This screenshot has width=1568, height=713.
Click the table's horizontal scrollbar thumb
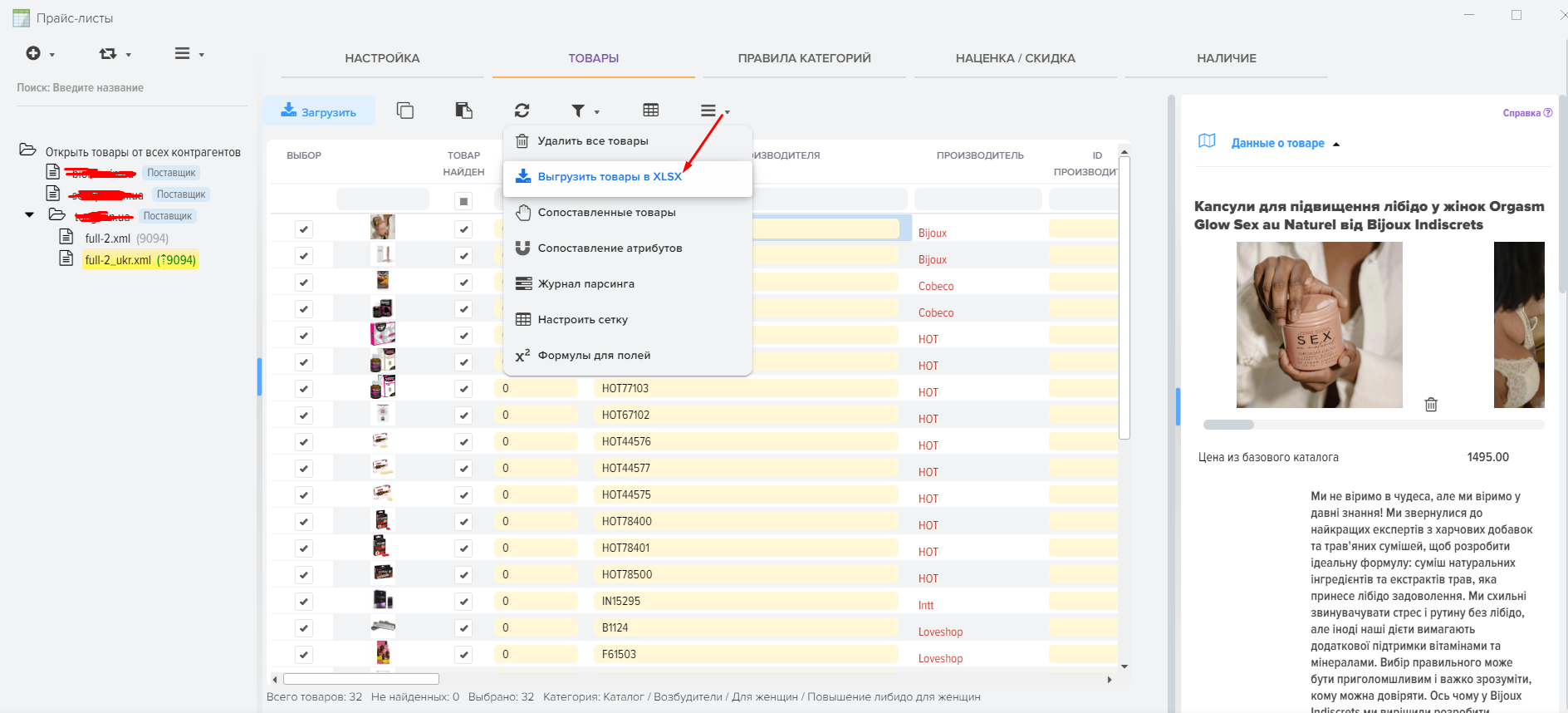click(x=360, y=679)
